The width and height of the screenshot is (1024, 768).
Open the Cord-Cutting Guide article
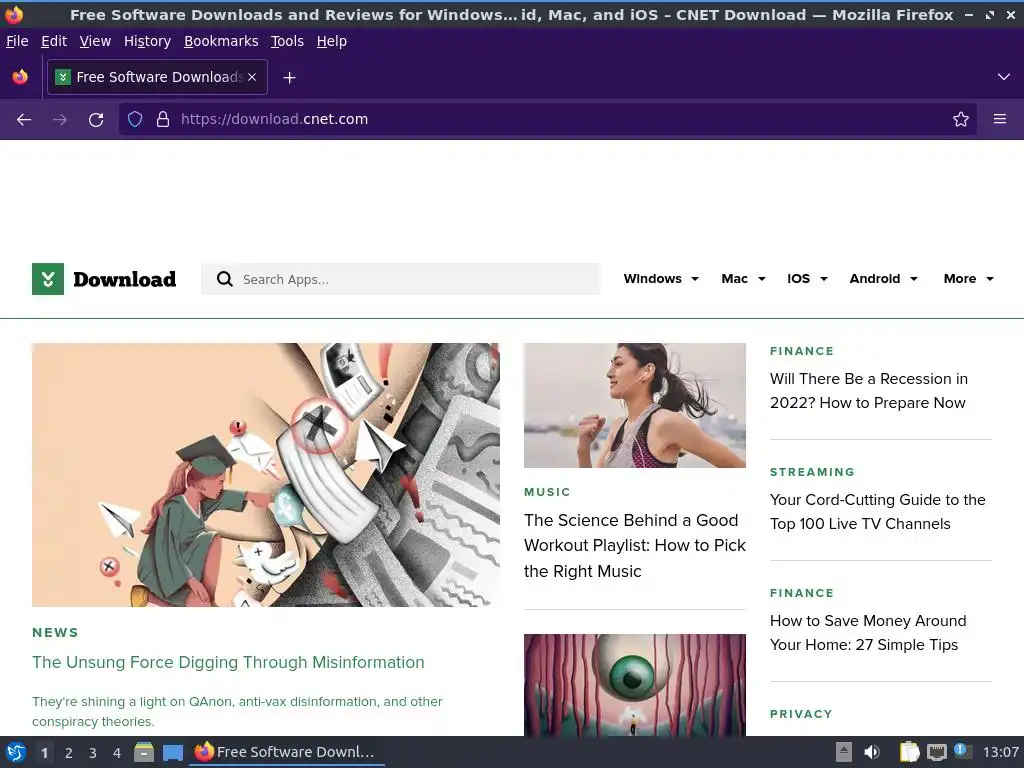click(878, 511)
